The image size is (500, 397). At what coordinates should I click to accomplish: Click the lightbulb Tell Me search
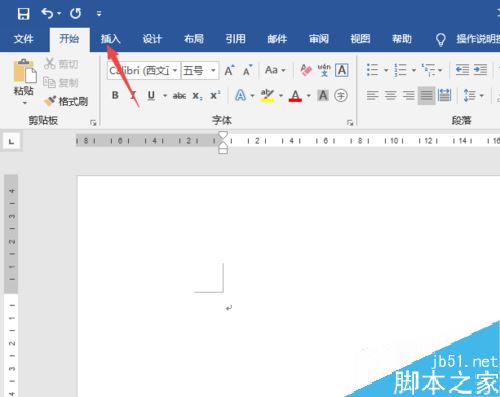(x=441, y=39)
